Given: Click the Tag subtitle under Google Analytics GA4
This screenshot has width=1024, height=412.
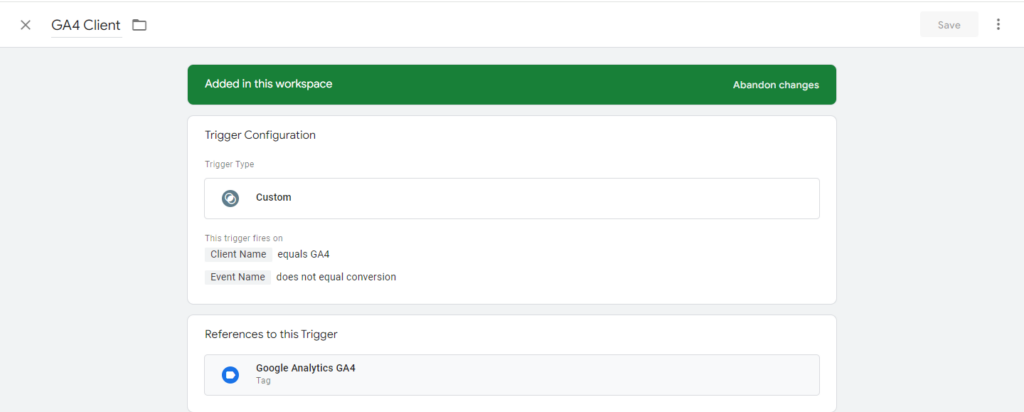Looking at the screenshot, I should pyautogui.click(x=263, y=381).
